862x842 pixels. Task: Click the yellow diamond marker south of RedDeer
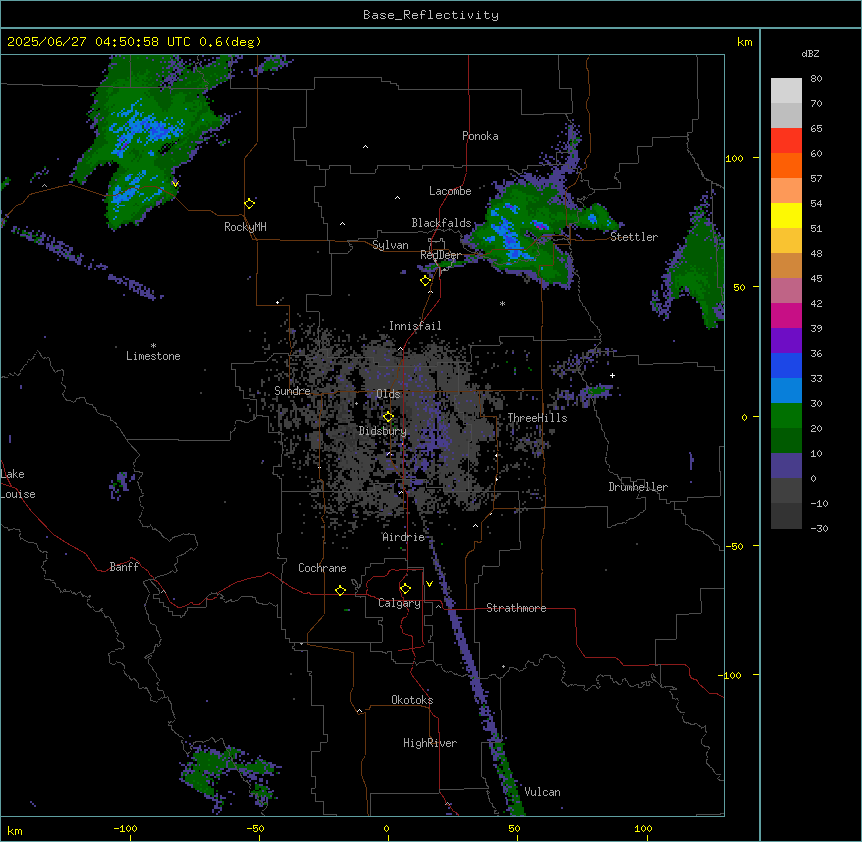tap(426, 281)
